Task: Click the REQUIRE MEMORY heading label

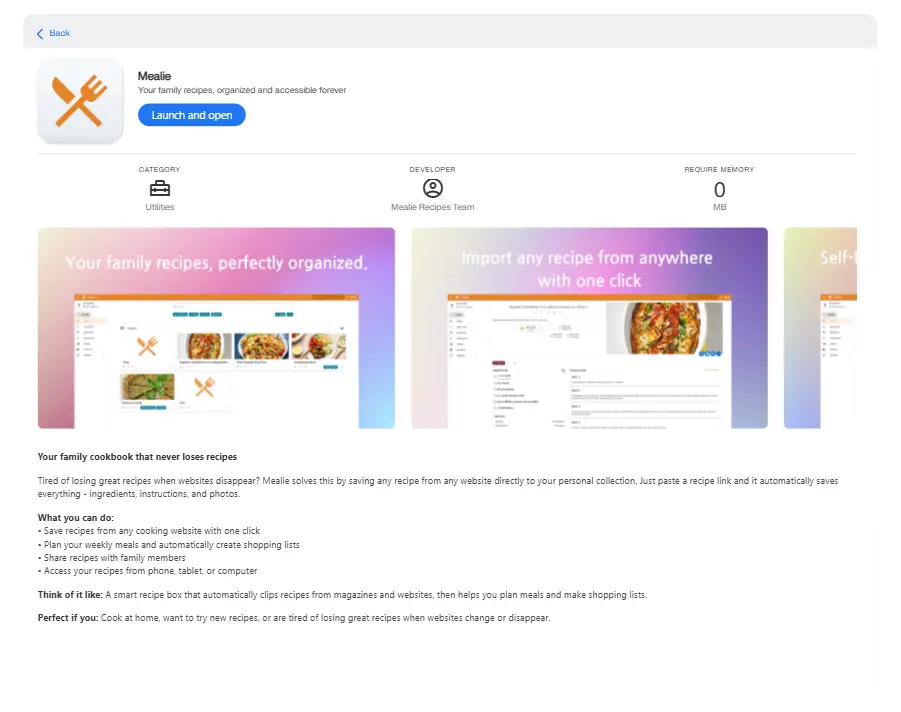Action: pos(719,170)
